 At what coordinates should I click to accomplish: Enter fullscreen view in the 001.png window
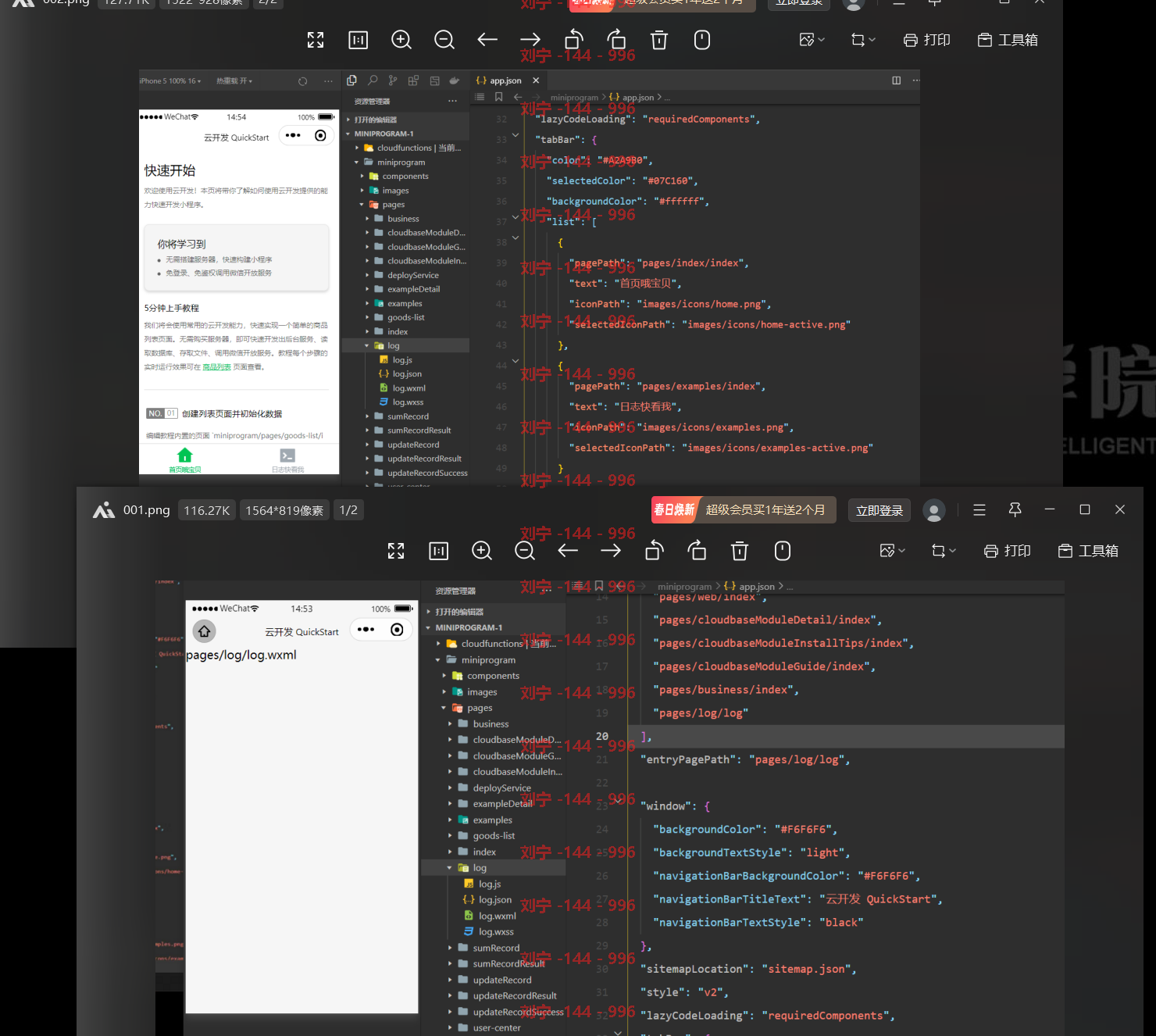click(x=396, y=551)
